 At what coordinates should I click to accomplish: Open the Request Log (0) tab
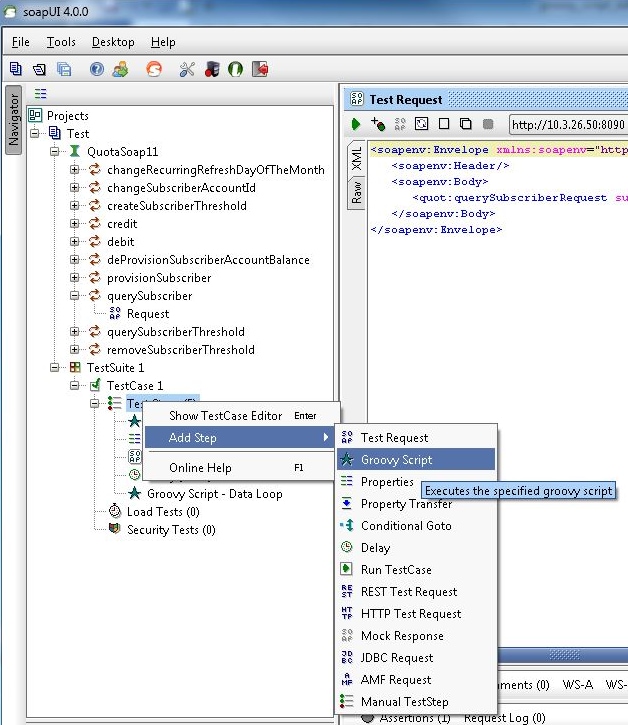(x=505, y=718)
